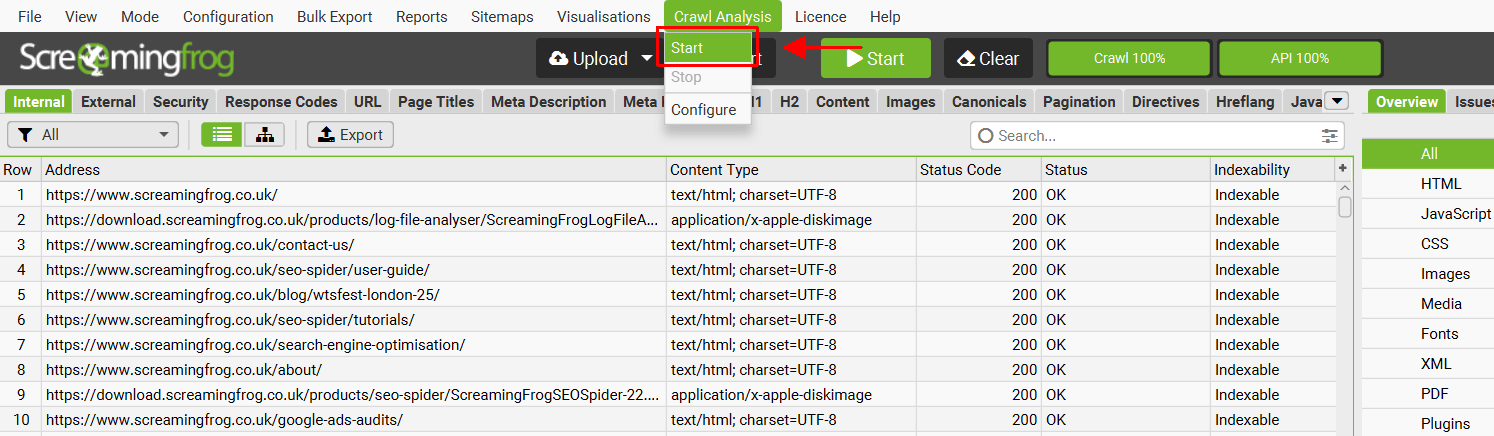1494x436 pixels.
Task: Open the Visualisations menu
Action: (x=604, y=16)
